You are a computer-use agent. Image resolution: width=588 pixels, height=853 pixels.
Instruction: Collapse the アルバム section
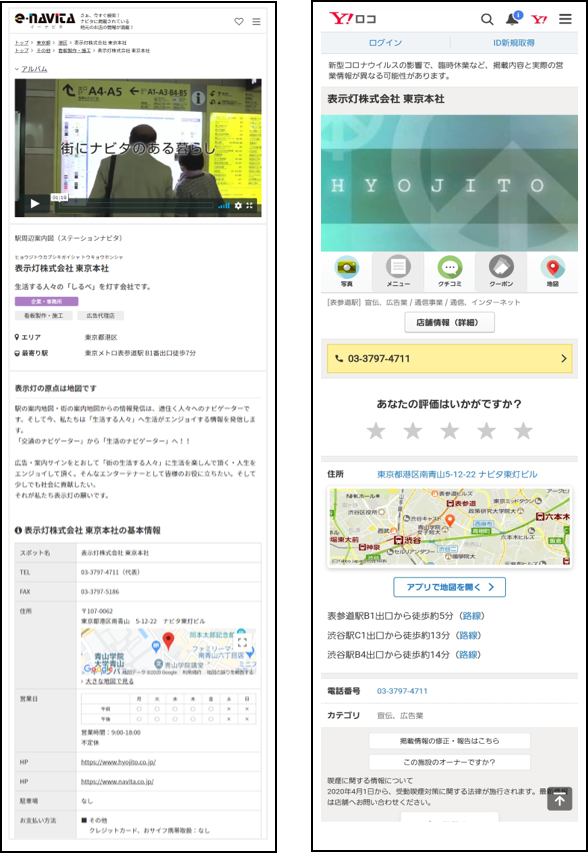[x=31, y=69]
